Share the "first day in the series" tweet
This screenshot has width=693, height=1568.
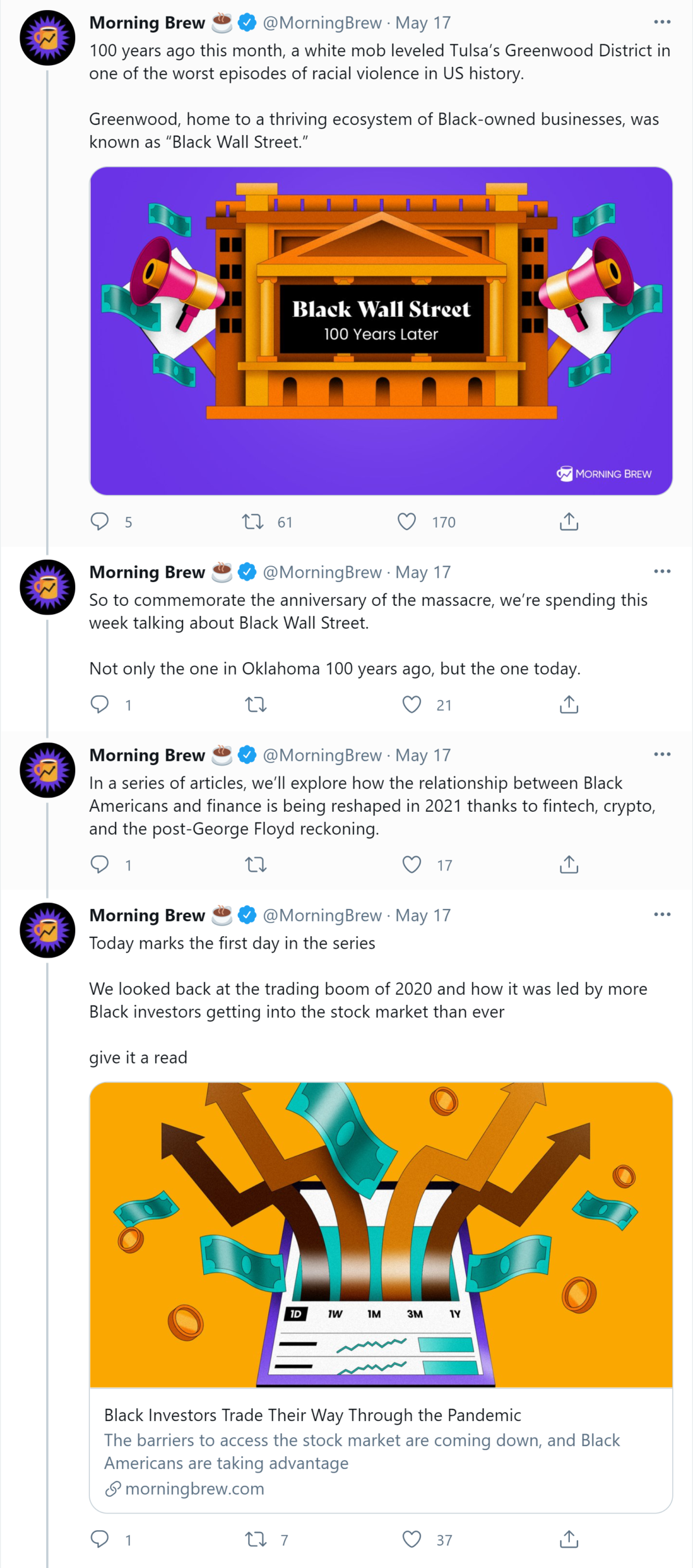[569, 1540]
